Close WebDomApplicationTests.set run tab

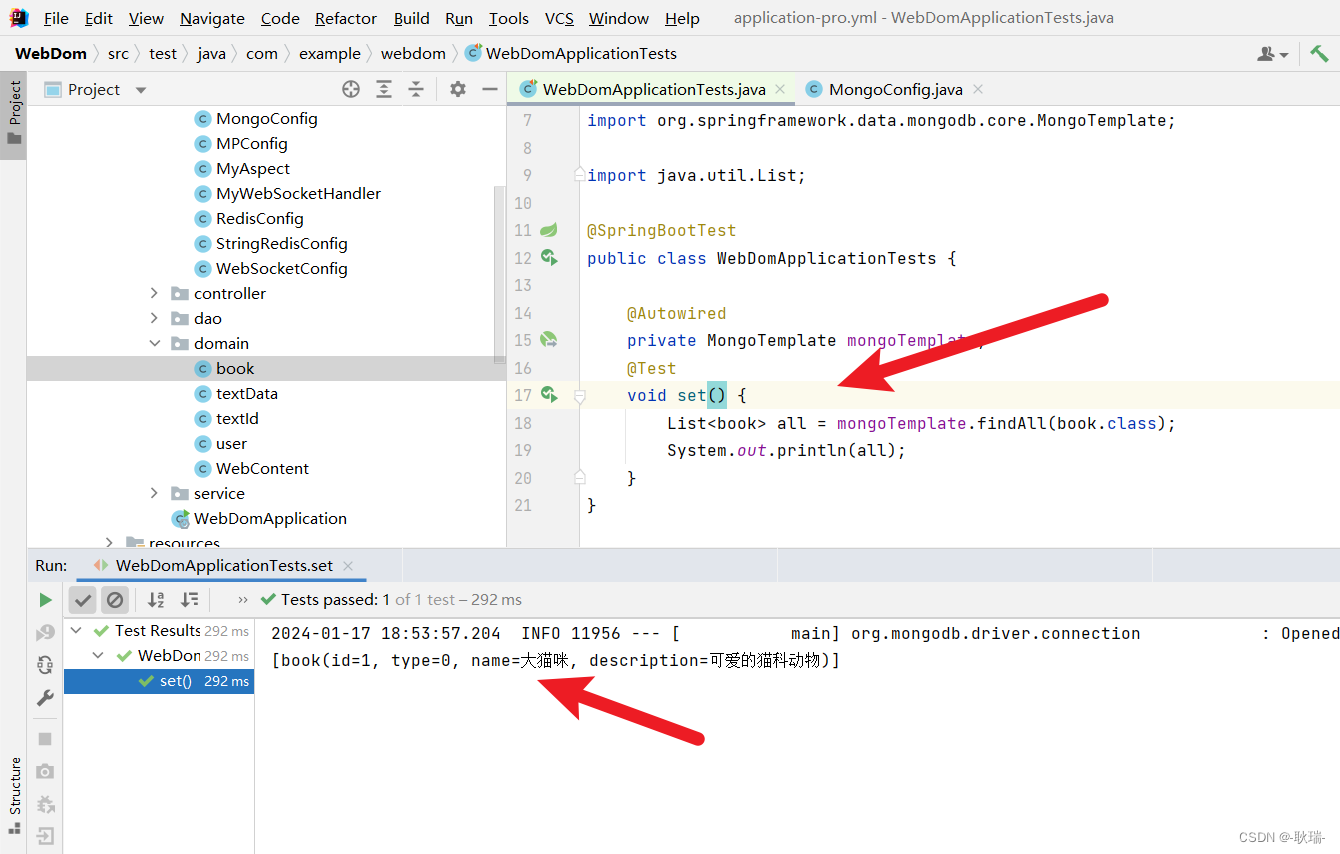(x=348, y=565)
